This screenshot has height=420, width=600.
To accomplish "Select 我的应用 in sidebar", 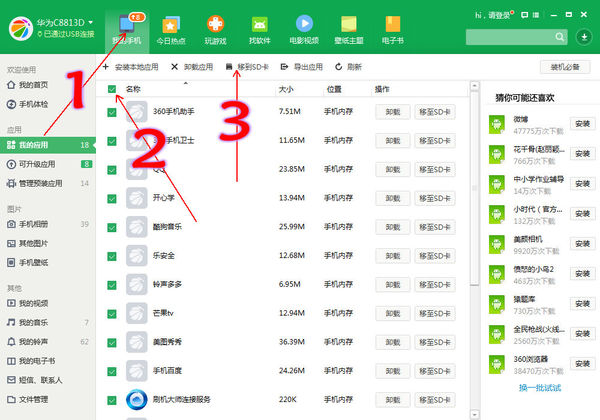I will coord(48,145).
